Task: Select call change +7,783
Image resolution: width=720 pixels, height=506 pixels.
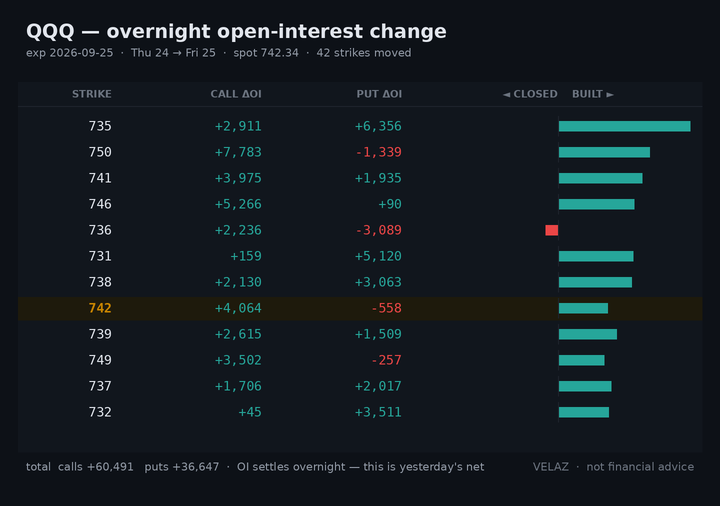Action: [238, 152]
